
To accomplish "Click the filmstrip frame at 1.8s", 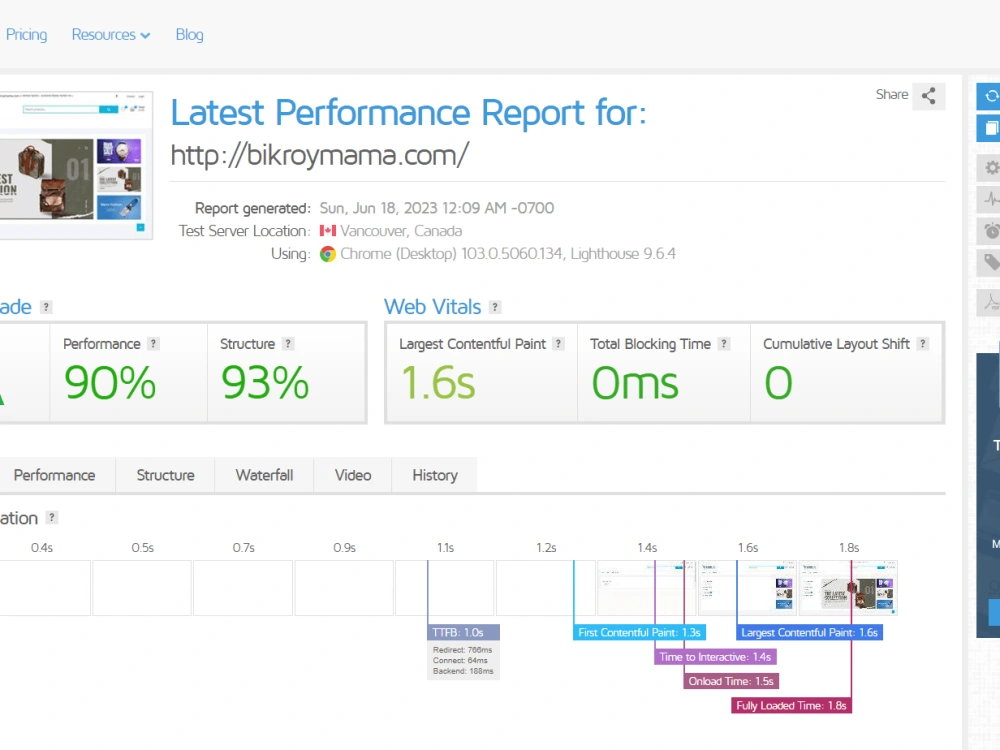I will coord(848,587).
